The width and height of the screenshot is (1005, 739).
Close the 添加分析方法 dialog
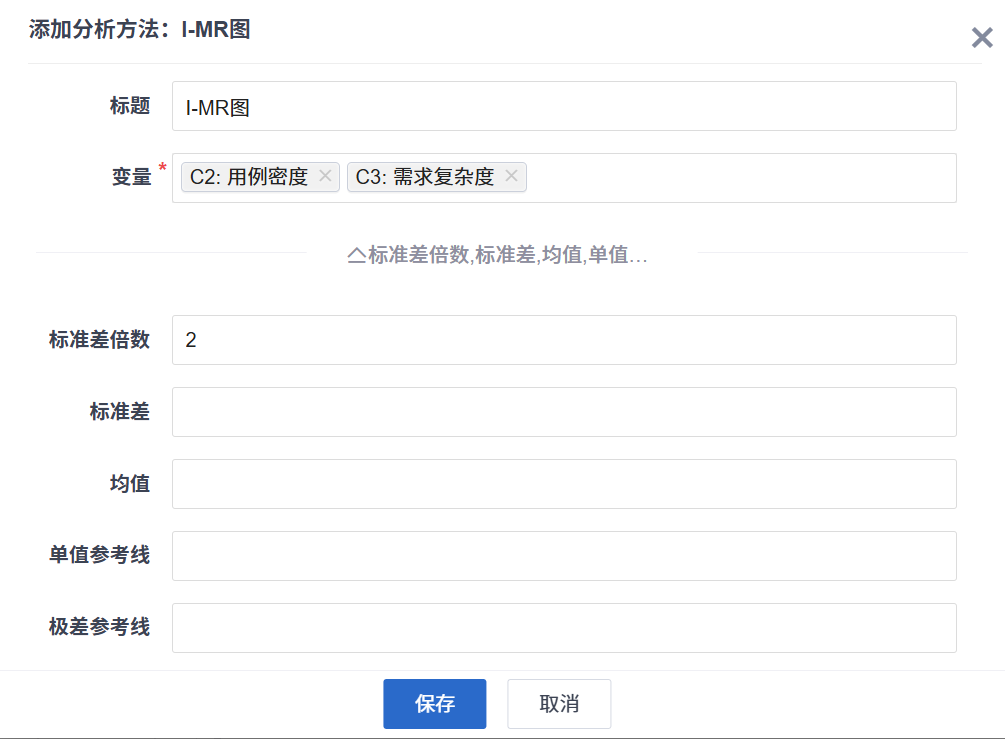tap(981, 38)
